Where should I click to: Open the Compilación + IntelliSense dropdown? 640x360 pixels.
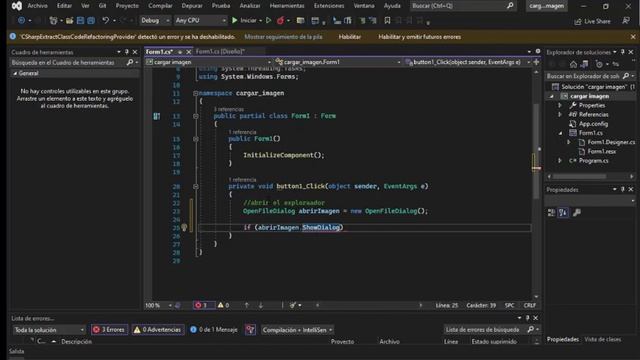pyautogui.click(x=297, y=330)
